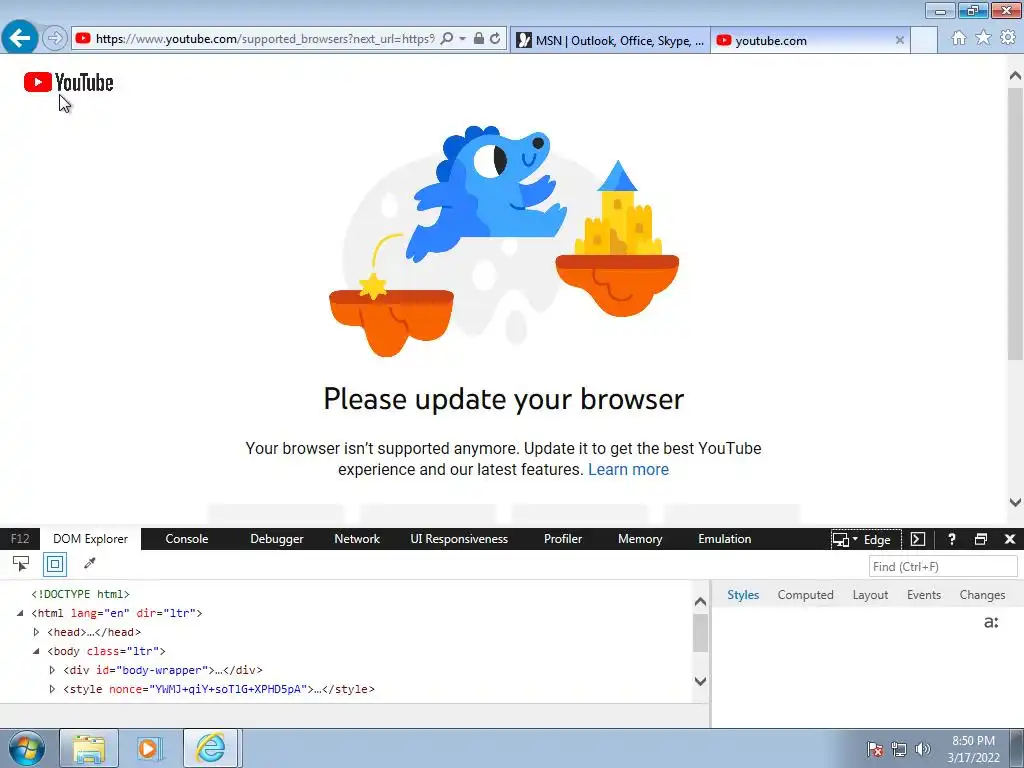The height and width of the screenshot is (768, 1024).
Task: Select the <!DOCTYPE html> line
Action: tap(80, 594)
